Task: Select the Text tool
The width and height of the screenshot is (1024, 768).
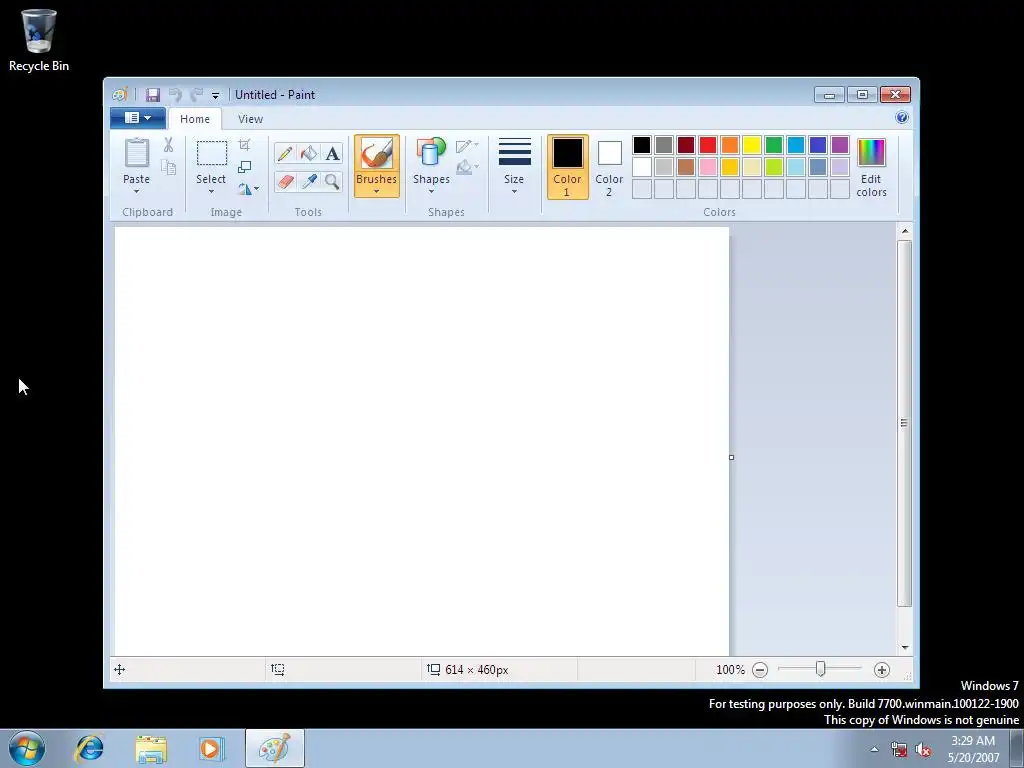Action: click(x=332, y=153)
